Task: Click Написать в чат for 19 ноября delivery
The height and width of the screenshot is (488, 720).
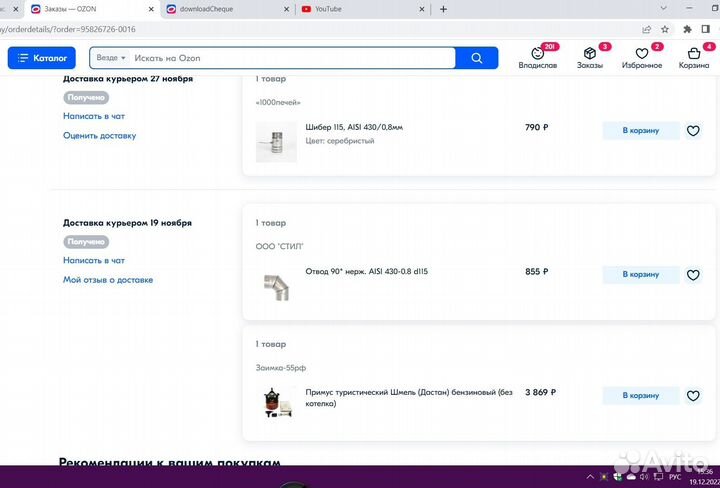Action: [94, 260]
